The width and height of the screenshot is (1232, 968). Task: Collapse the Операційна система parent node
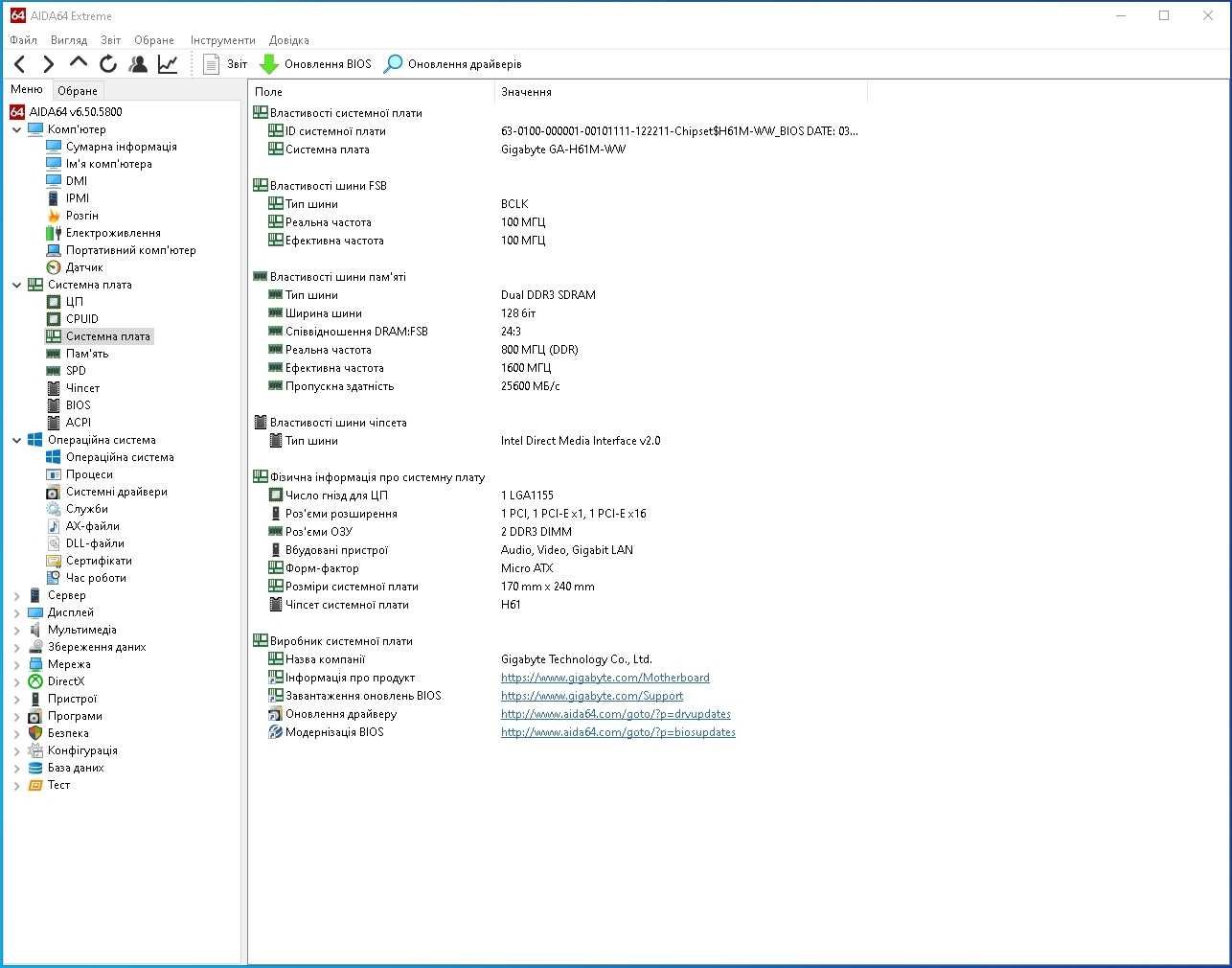click(16, 440)
